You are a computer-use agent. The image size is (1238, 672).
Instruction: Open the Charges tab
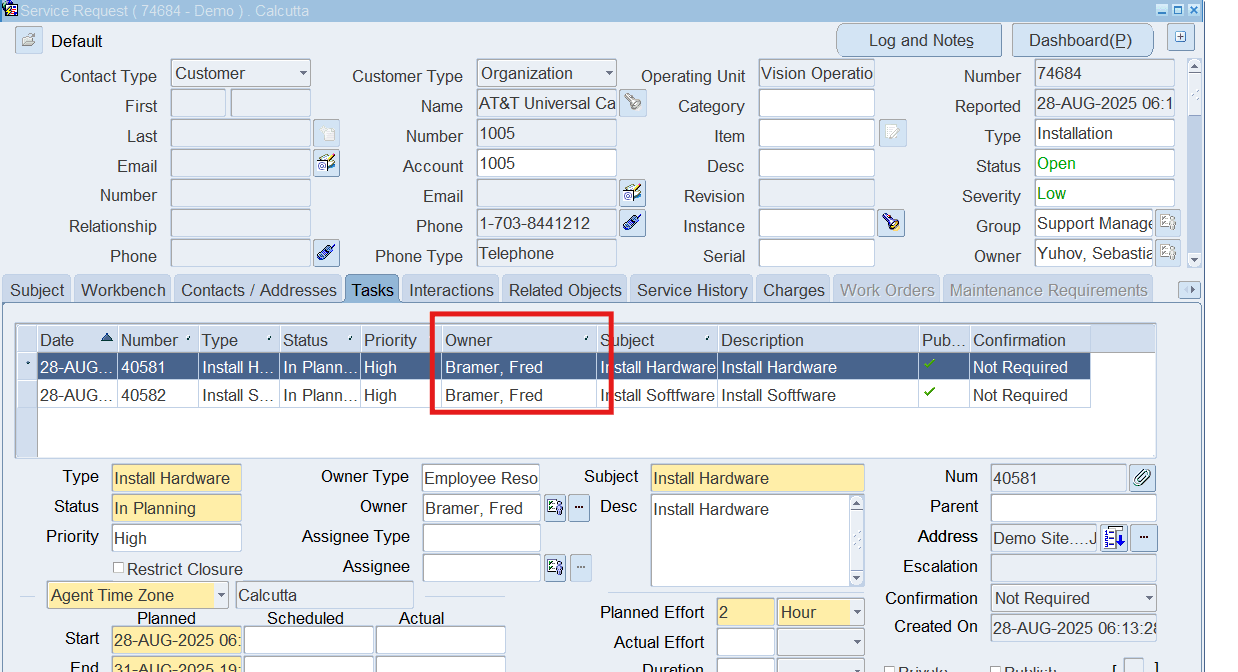point(793,290)
